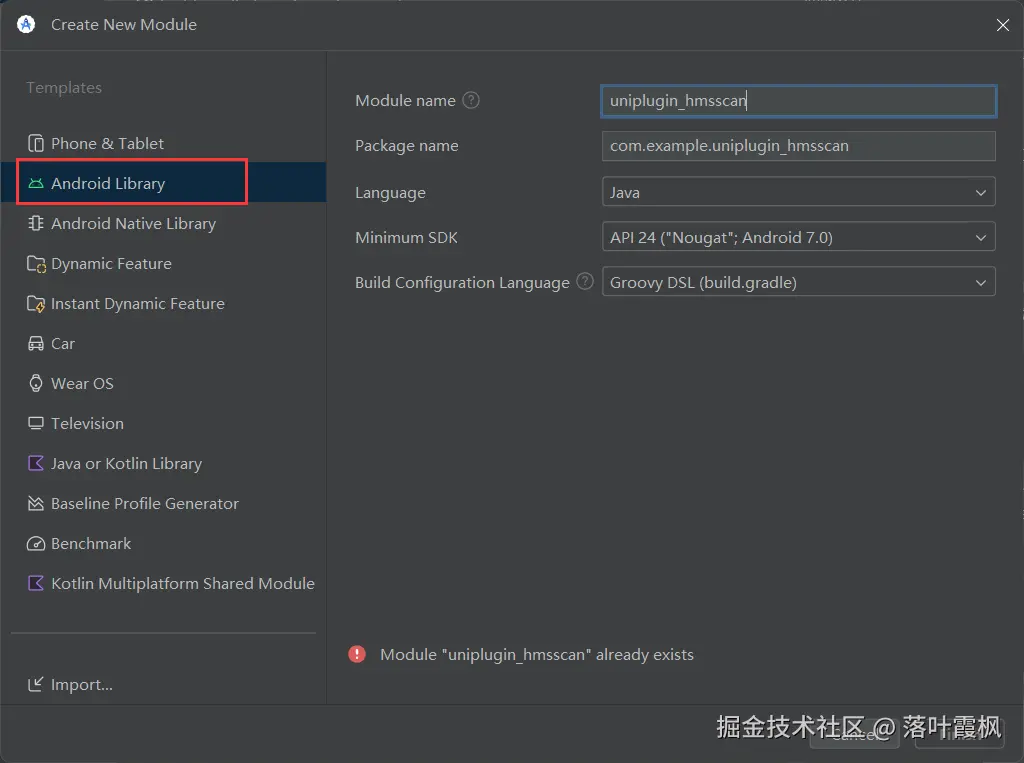Image resolution: width=1024 pixels, height=763 pixels.
Task: Expand the Minimum SDK dropdown
Action: (798, 237)
